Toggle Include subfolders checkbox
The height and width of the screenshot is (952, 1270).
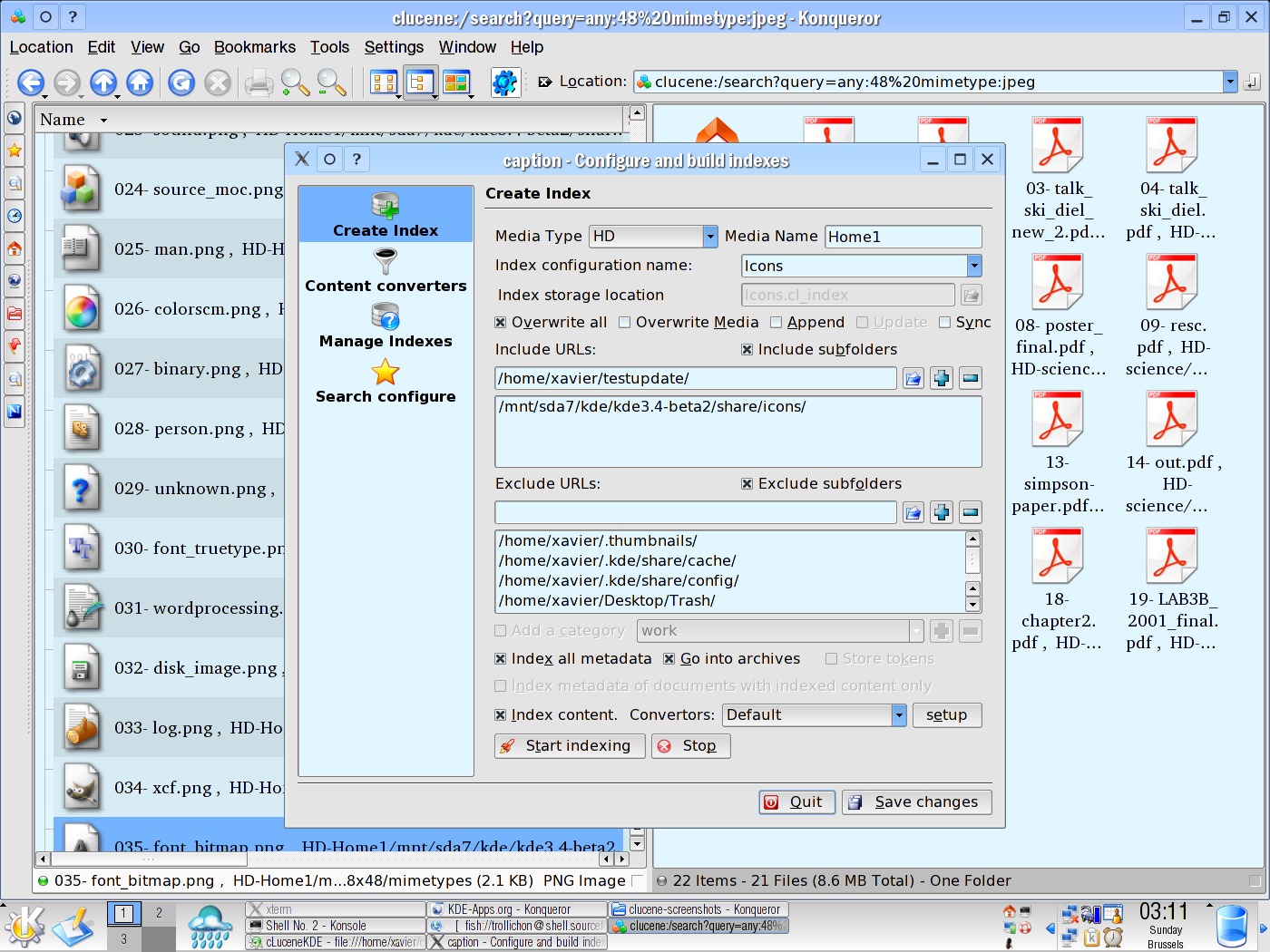click(x=747, y=349)
